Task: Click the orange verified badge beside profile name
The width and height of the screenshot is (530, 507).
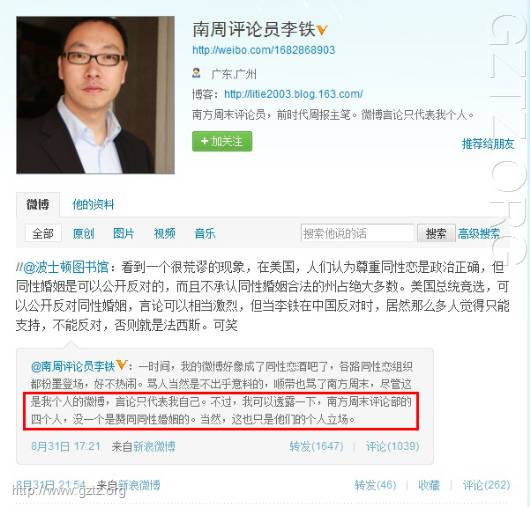Action: click(321, 30)
